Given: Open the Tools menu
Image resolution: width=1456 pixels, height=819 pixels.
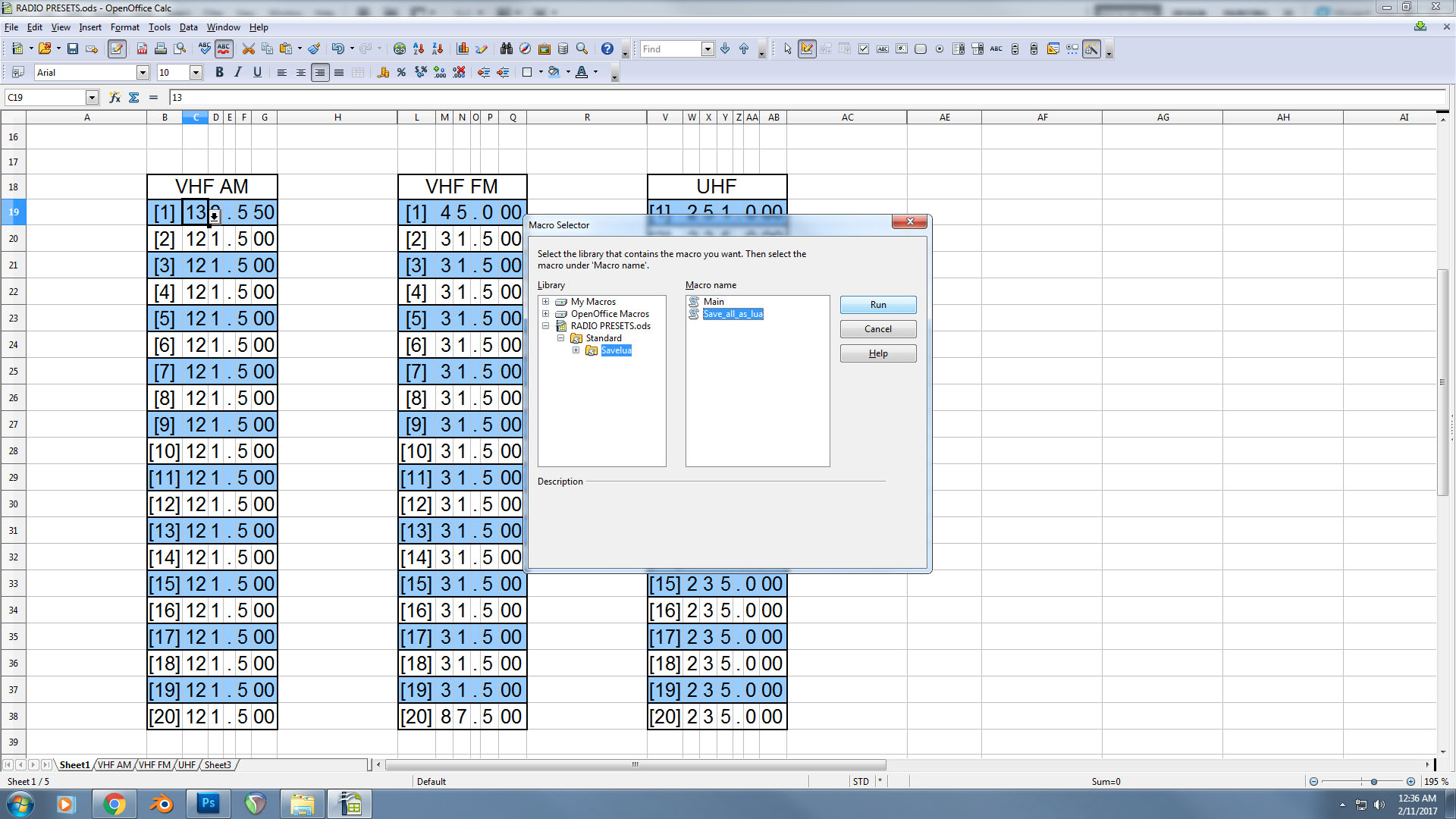Looking at the screenshot, I should point(159,27).
